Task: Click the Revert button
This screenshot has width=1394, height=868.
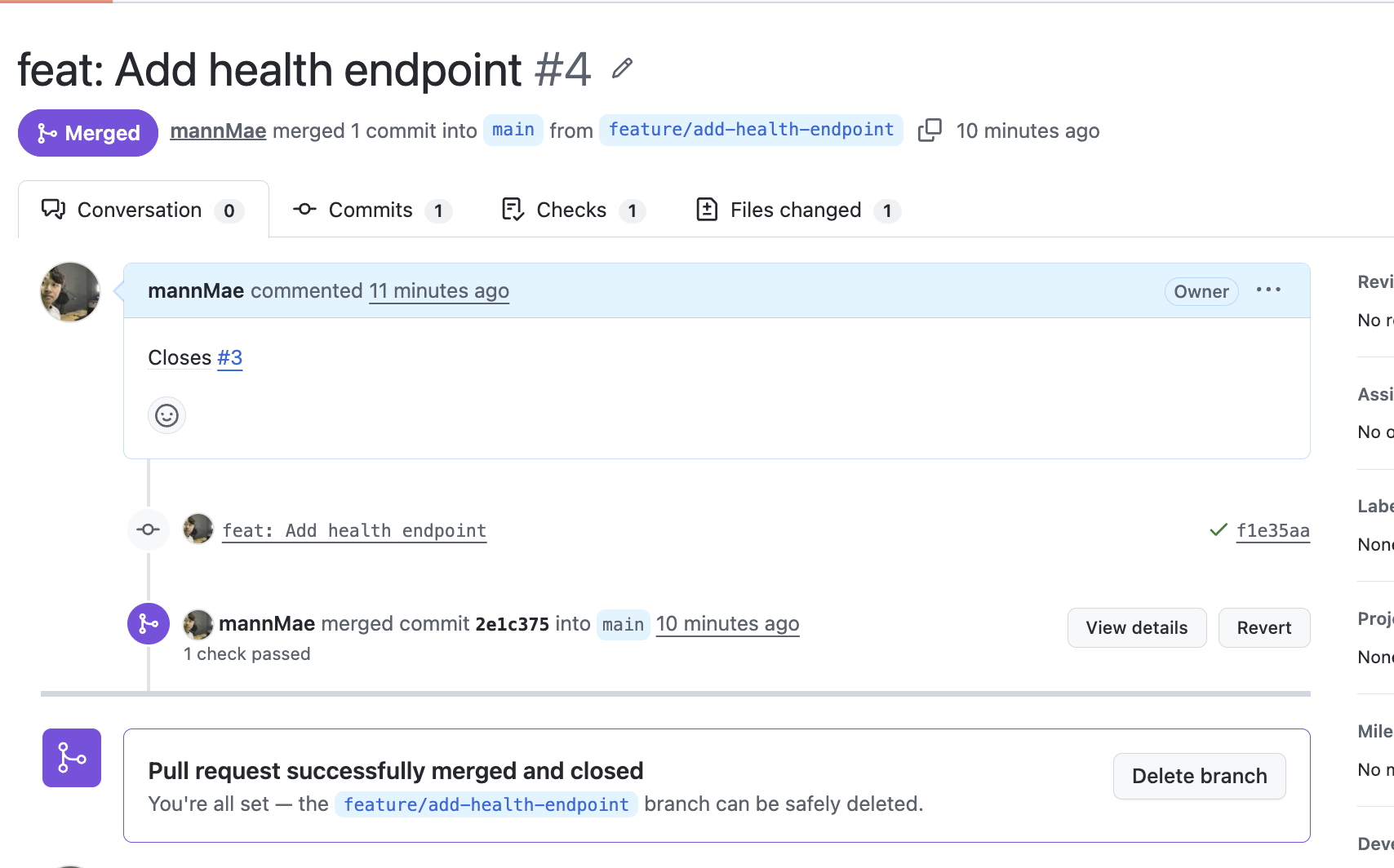Action: coord(1264,627)
